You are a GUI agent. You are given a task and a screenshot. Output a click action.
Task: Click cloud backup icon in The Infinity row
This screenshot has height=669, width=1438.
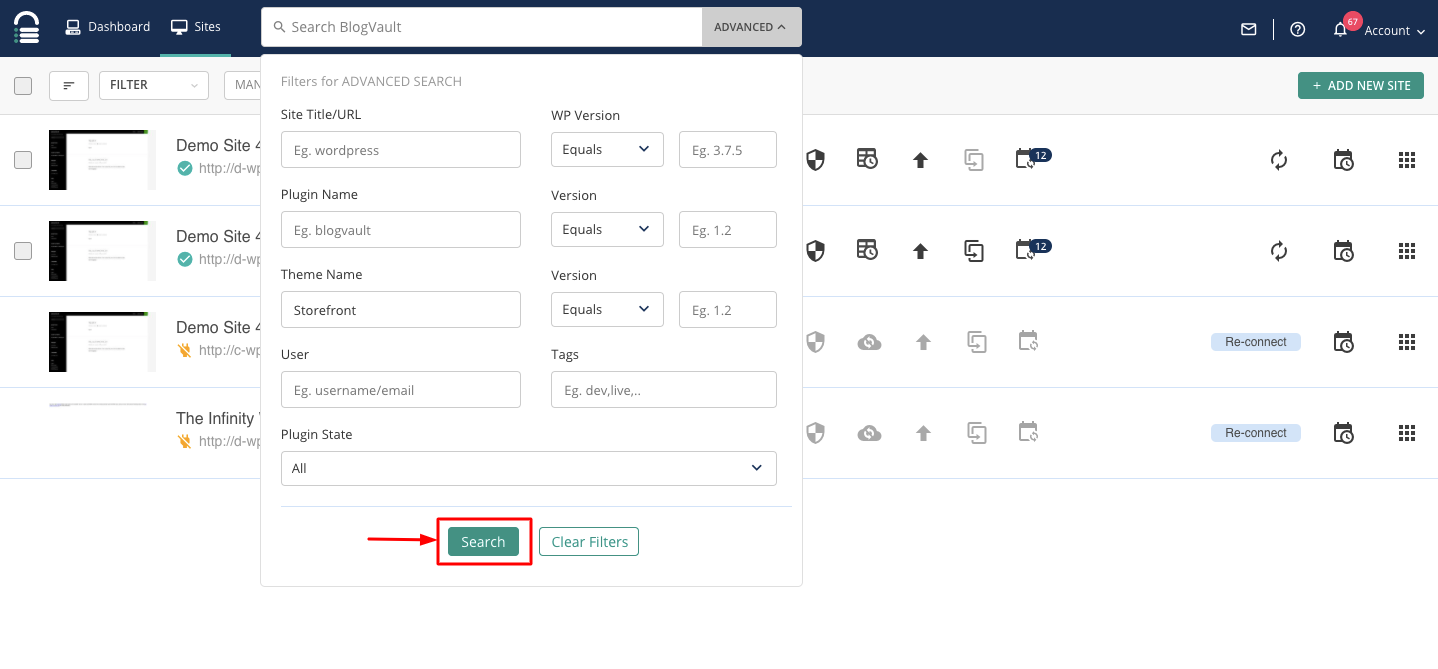[869, 433]
